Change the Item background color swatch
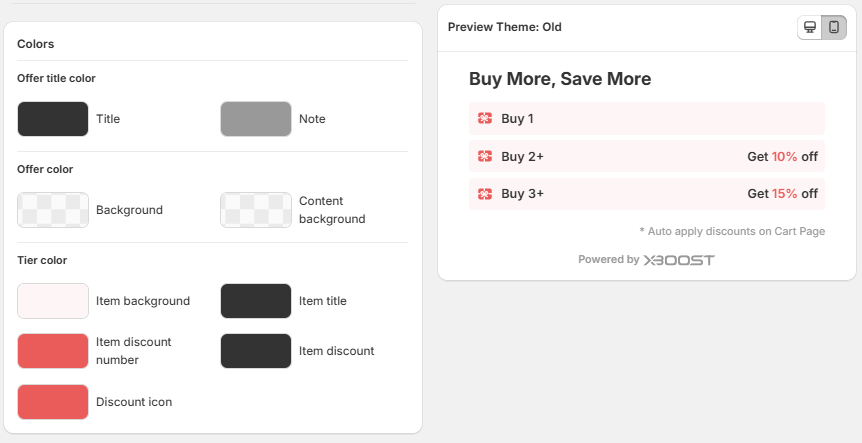 click(x=53, y=301)
